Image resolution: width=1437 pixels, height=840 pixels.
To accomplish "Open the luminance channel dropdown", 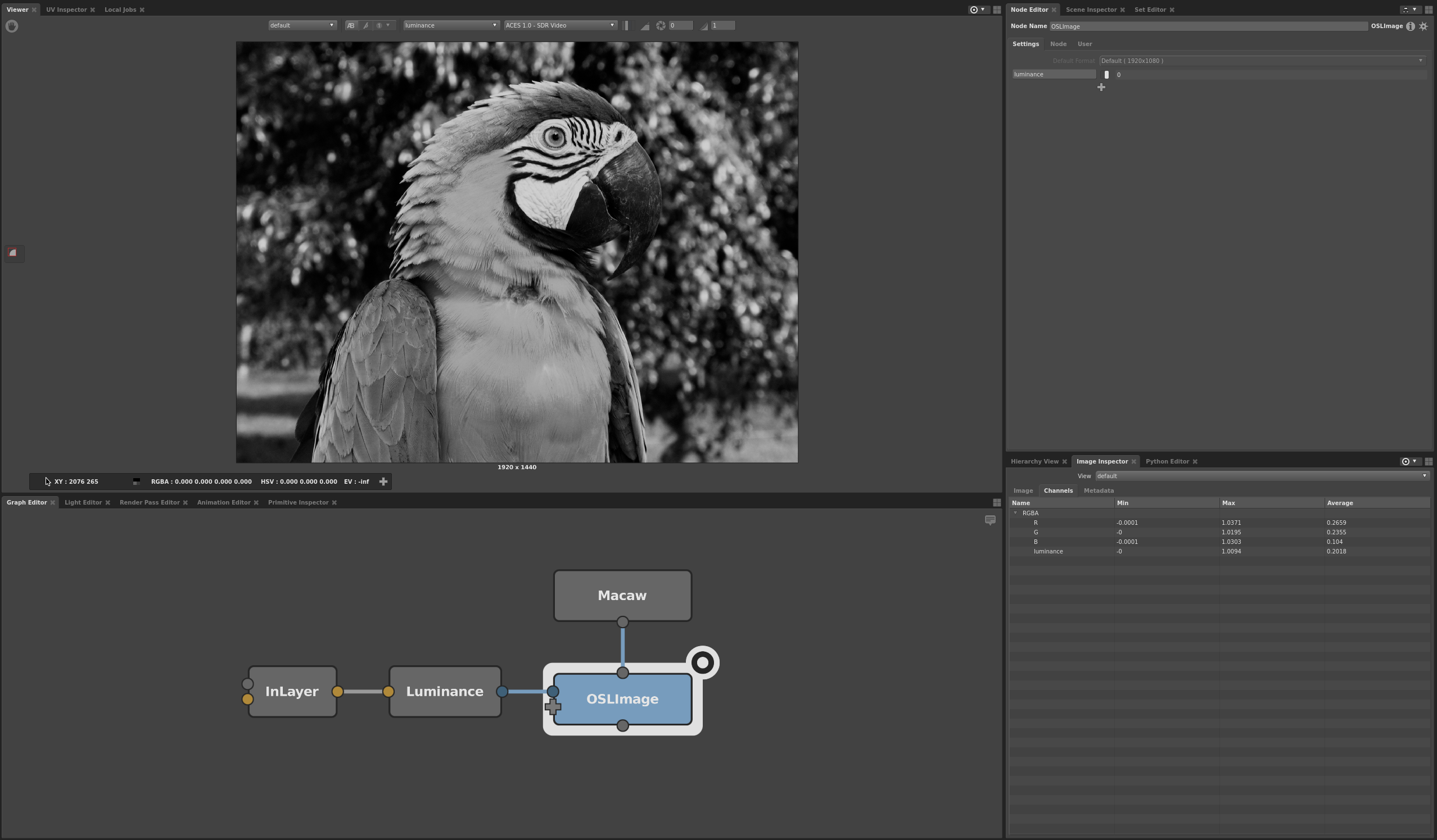I will pos(451,26).
